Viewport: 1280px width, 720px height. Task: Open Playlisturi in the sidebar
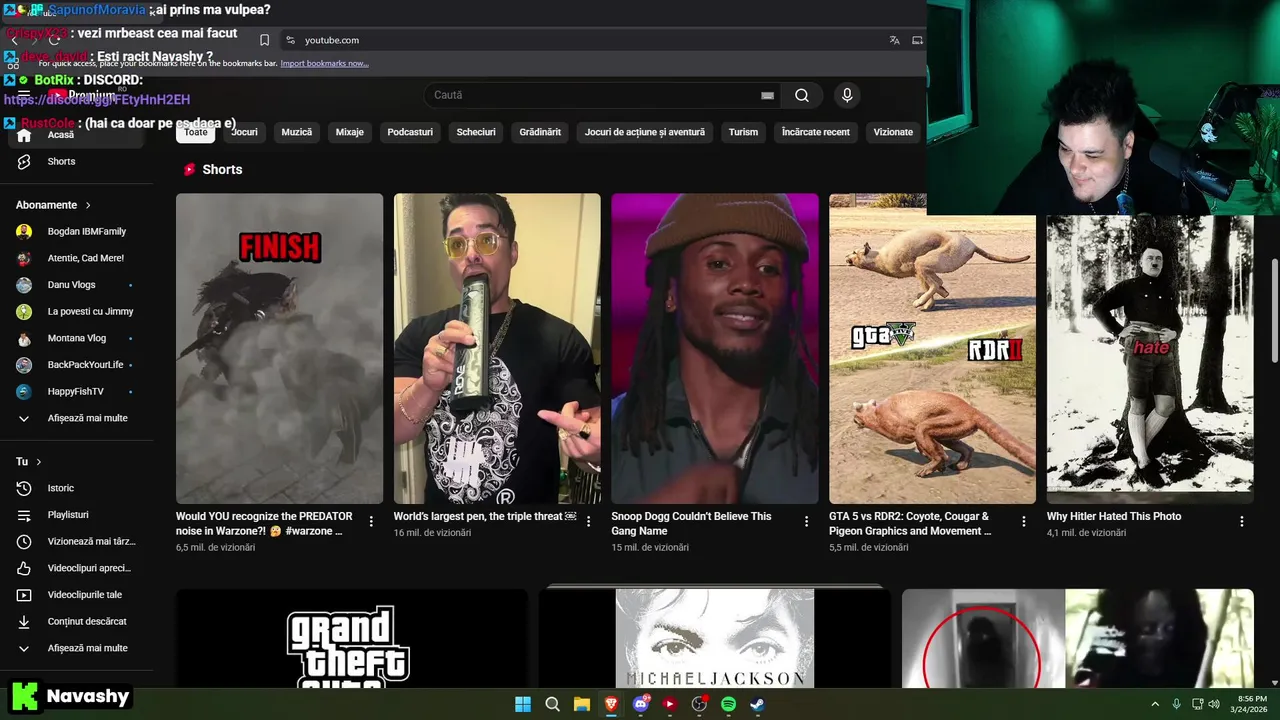(77, 515)
